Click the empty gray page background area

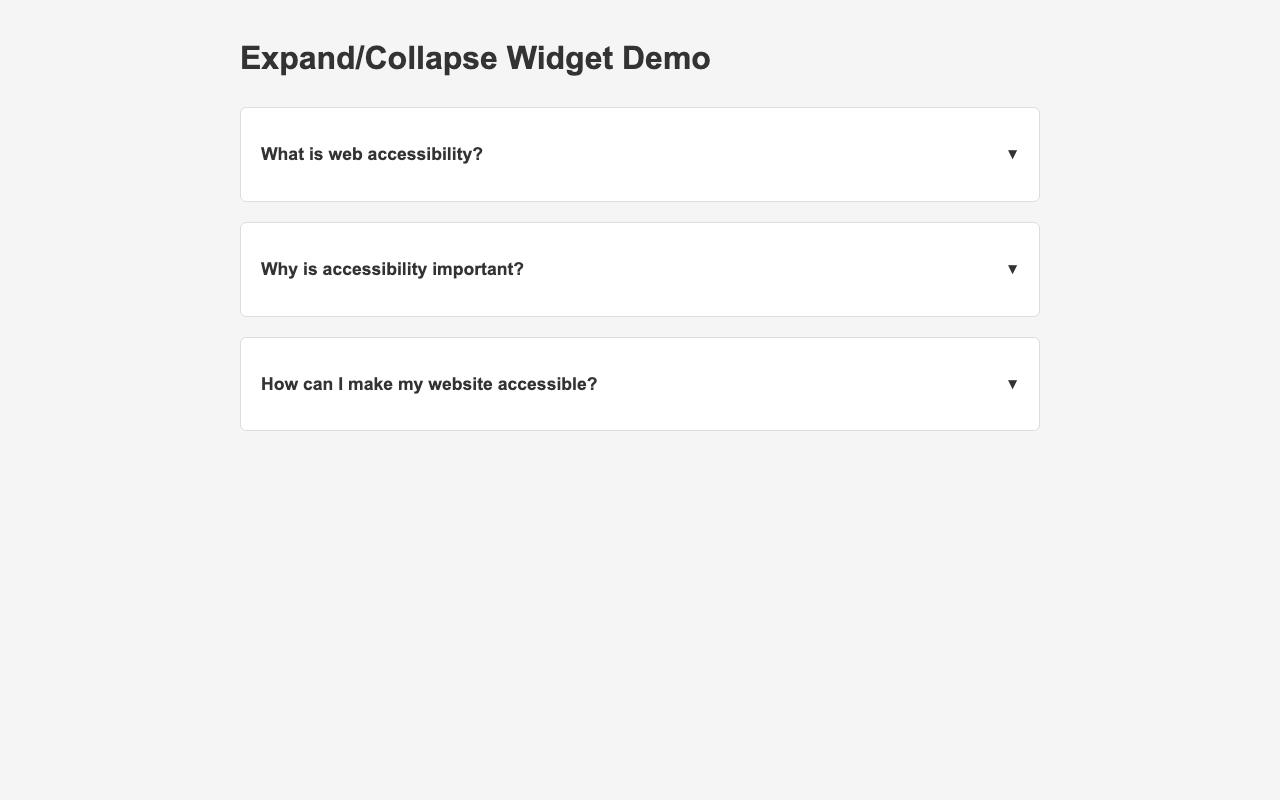[640, 600]
